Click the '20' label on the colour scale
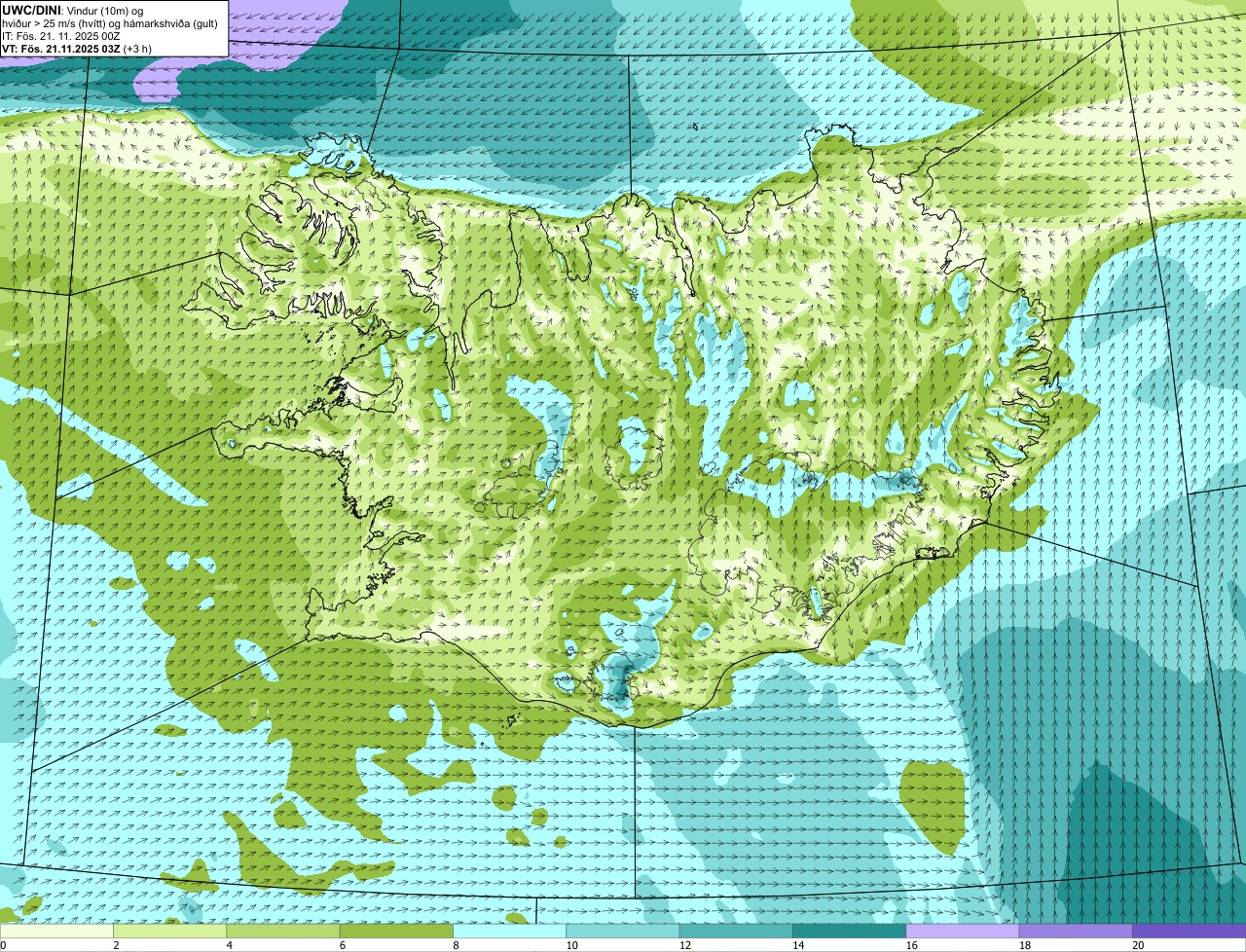1246x952 pixels. point(1138,945)
